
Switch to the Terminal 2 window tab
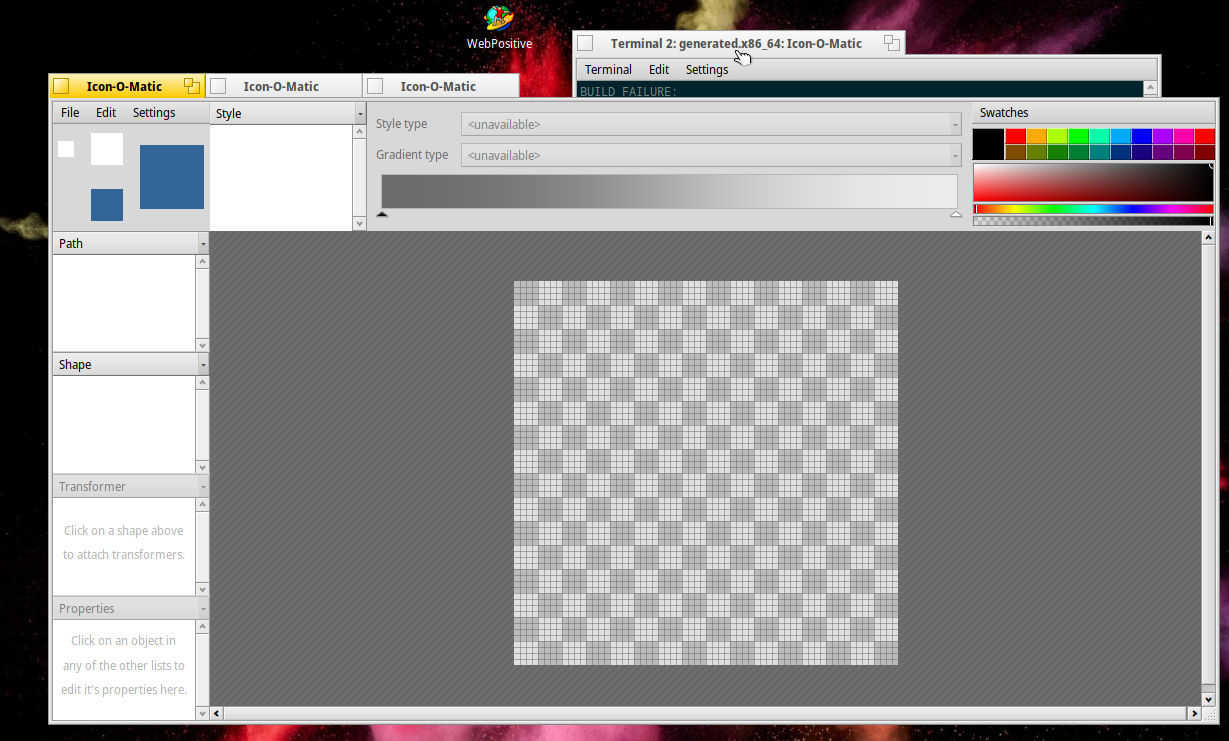pyautogui.click(x=736, y=43)
